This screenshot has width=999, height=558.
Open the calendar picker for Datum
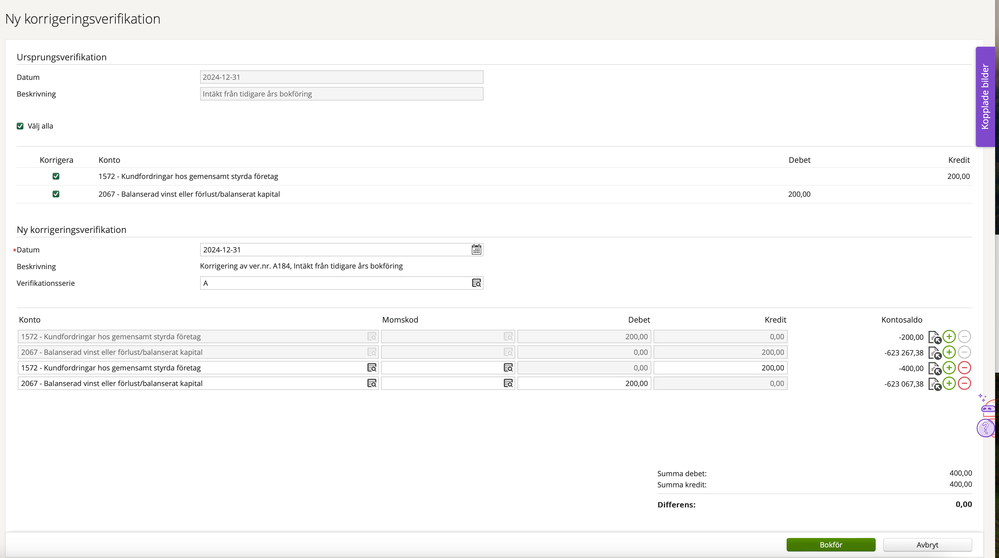pyautogui.click(x=477, y=250)
